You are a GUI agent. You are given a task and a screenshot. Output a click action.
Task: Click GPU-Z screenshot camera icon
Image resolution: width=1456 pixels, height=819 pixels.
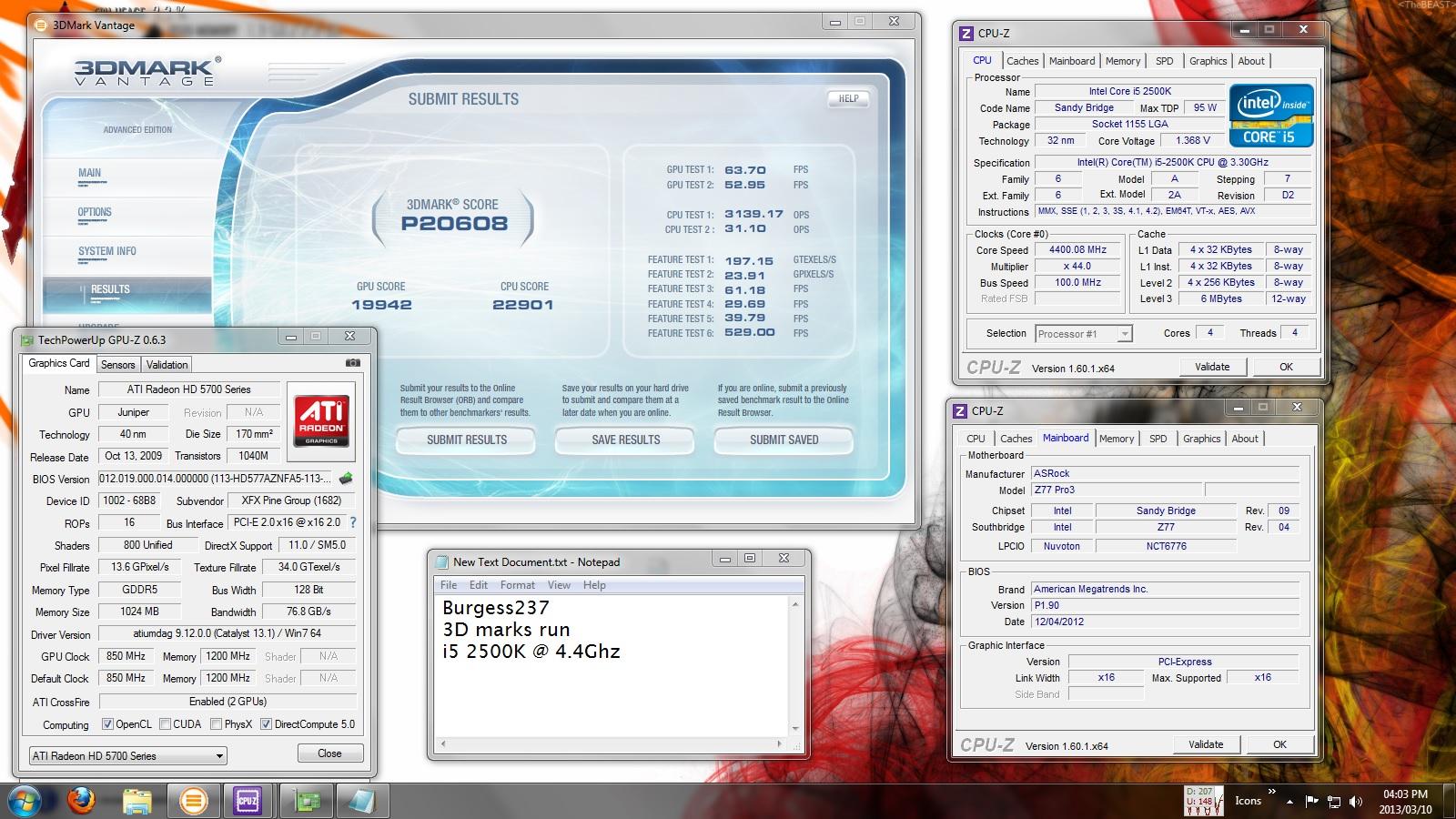coord(353,363)
